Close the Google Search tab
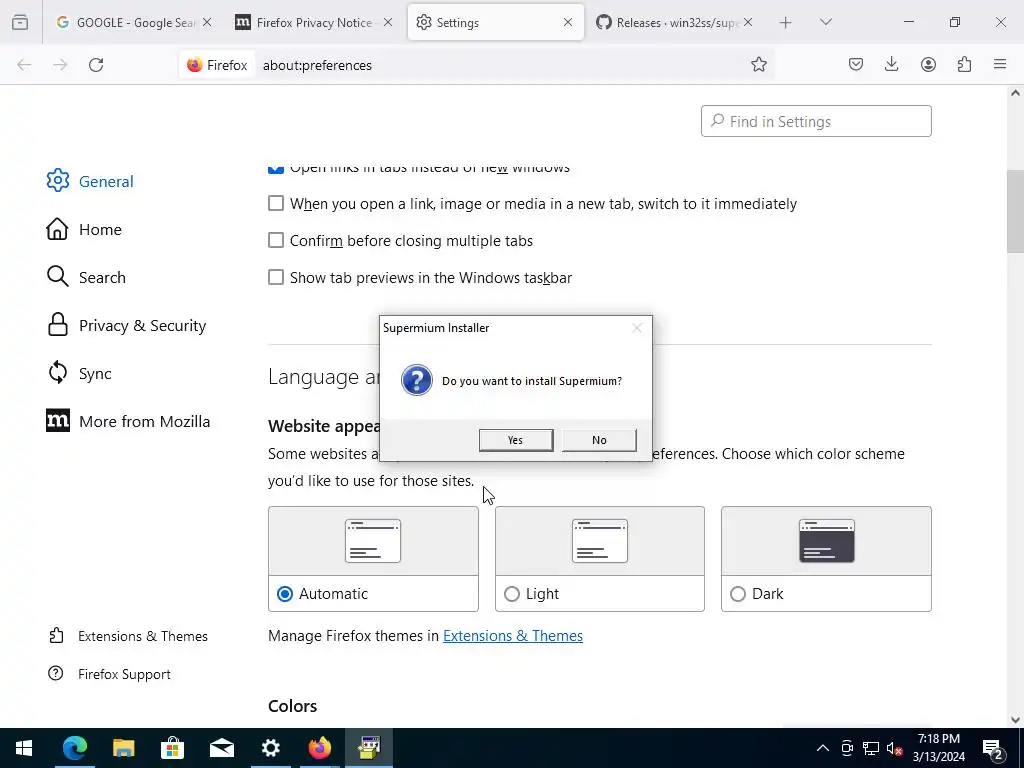 coord(207,22)
